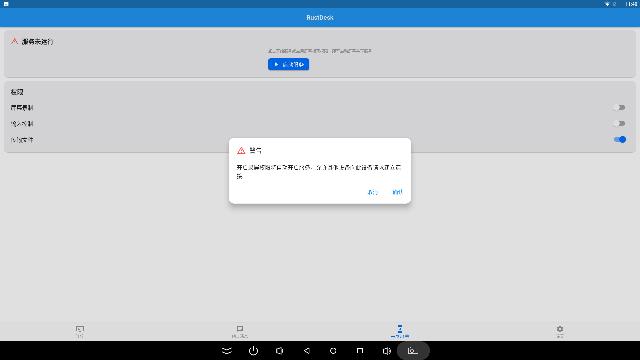Image resolution: width=640 pixels, height=360 pixels.
Task: Hide the Android navigation bar
Action: pyautogui.click(x=227, y=351)
